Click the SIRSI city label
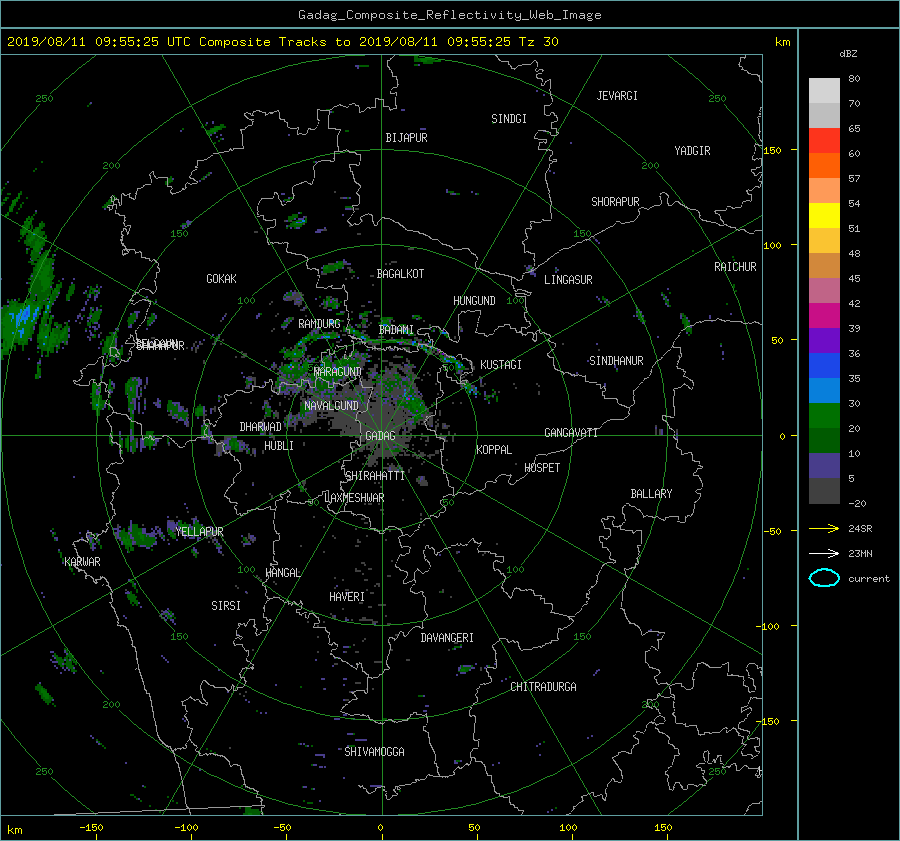Screen dimensions: 900x841 point(226,606)
